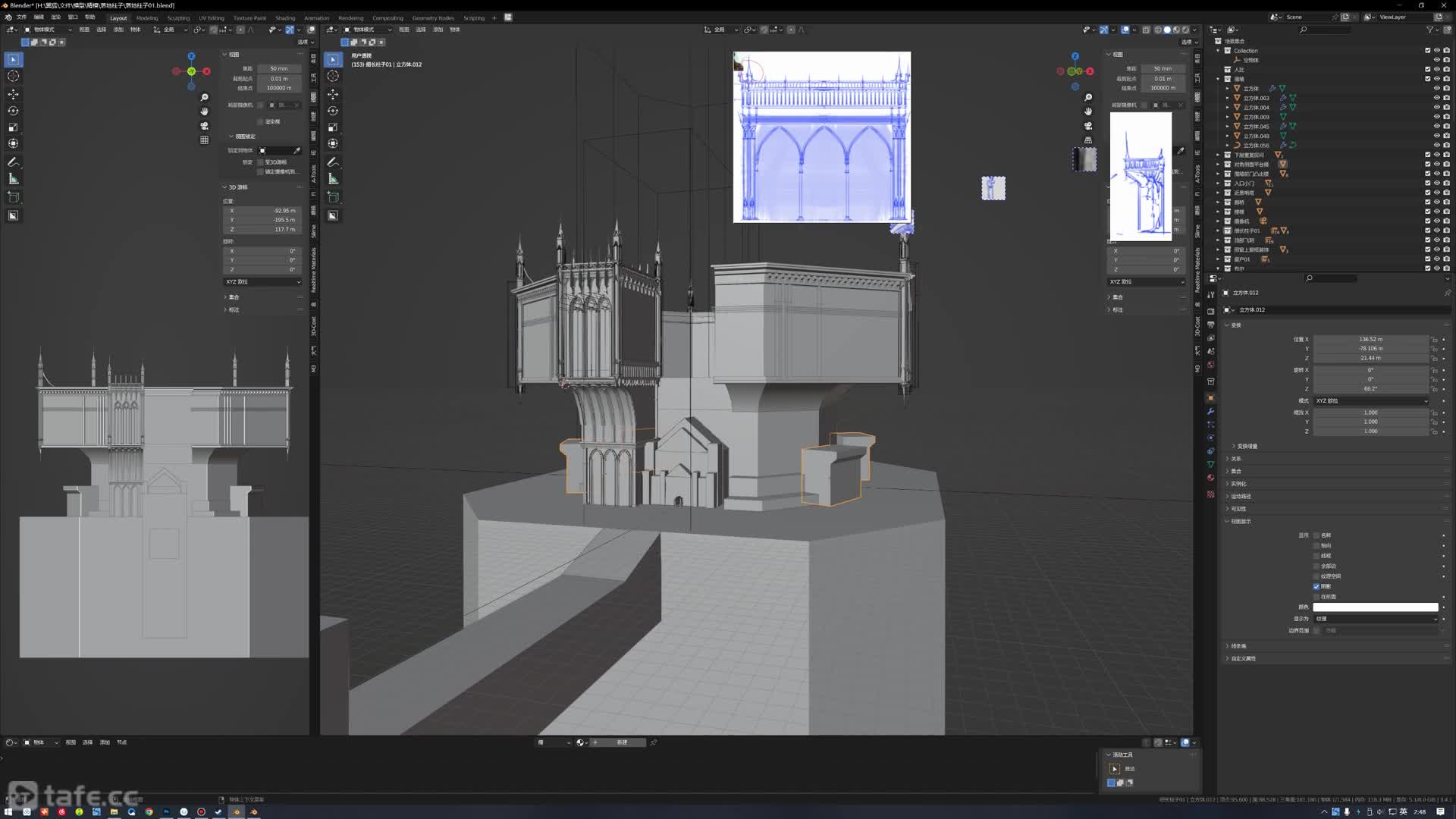Pin the properties editor context
1456x819 pixels.
[1447, 293]
